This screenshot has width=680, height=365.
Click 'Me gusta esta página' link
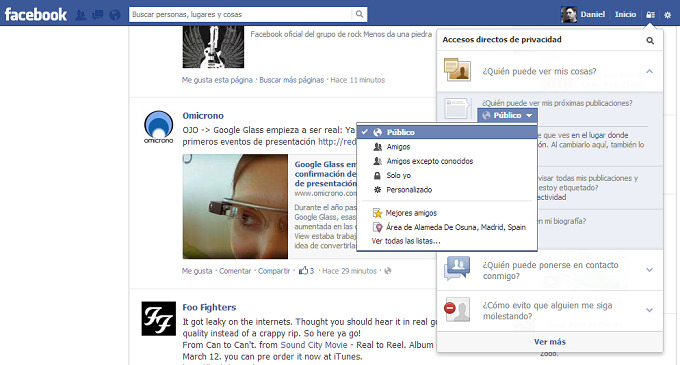(217, 80)
